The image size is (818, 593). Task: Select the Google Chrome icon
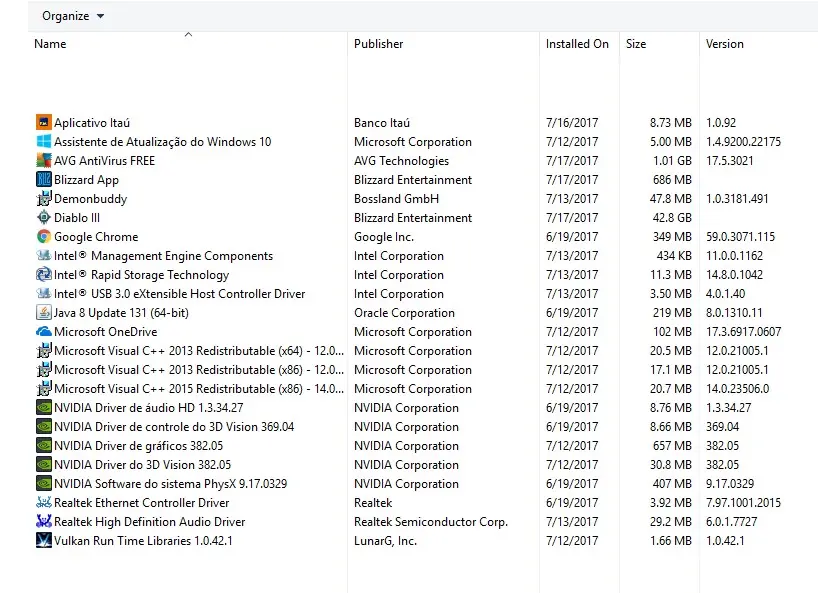(44, 237)
